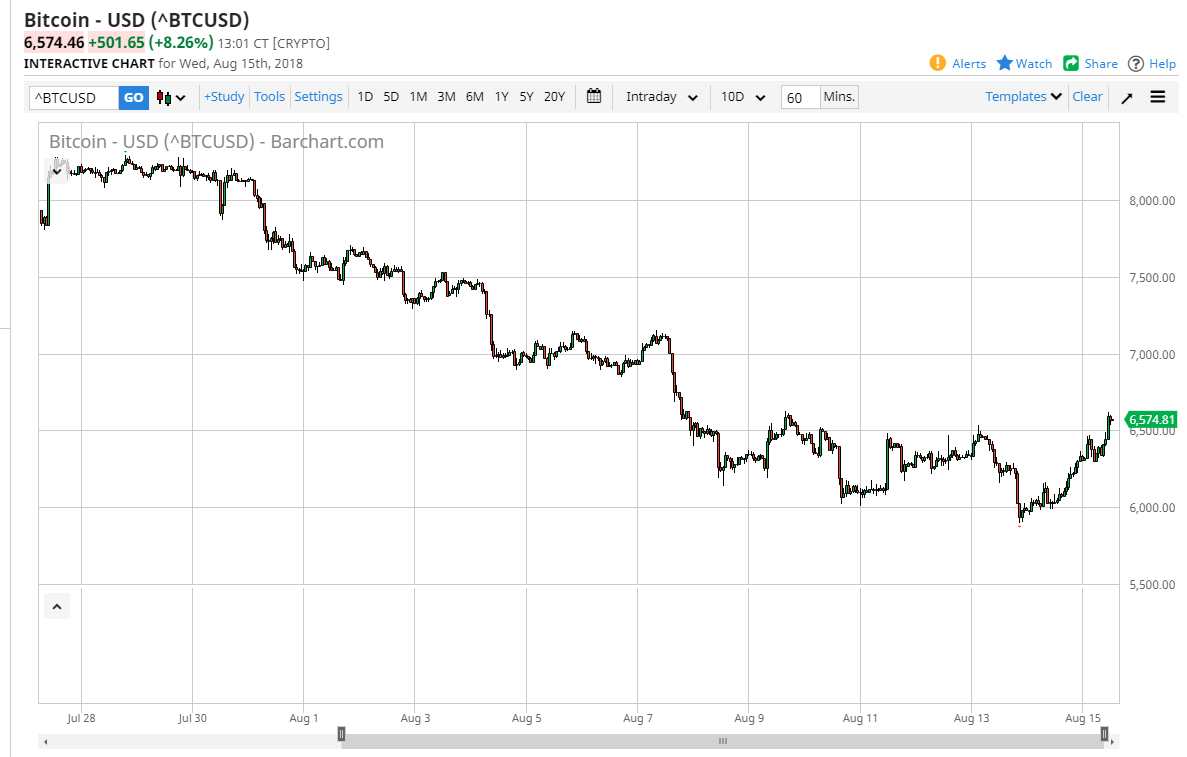This screenshot has width=1187, height=757.
Task: Open the Alerts panel
Action: [x=957, y=63]
